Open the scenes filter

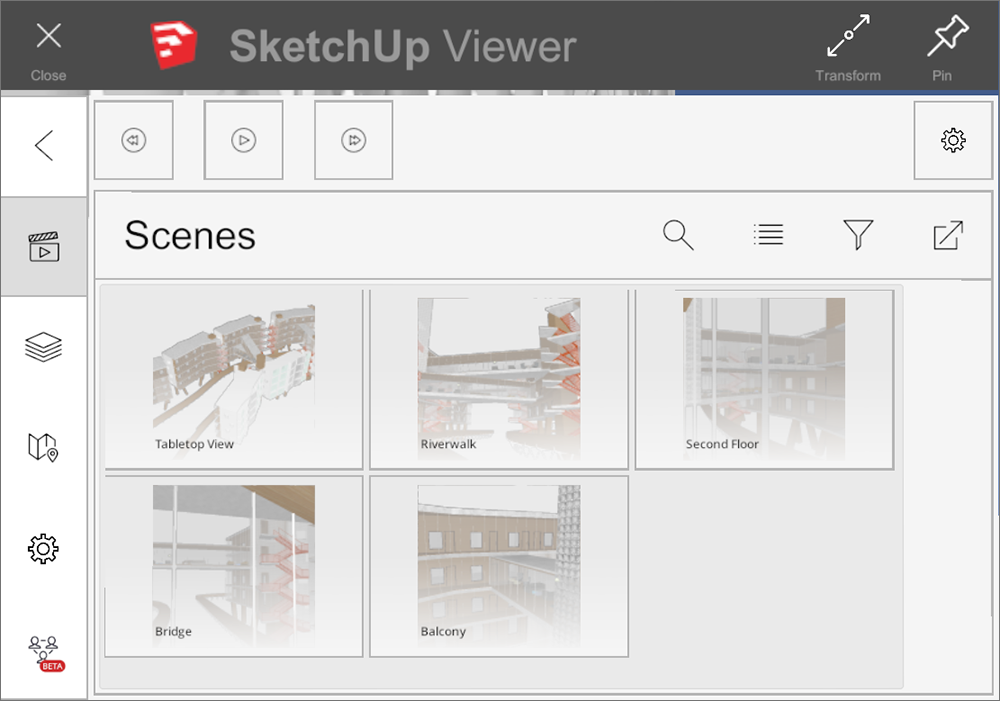pyautogui.click(x=858, y=235)
